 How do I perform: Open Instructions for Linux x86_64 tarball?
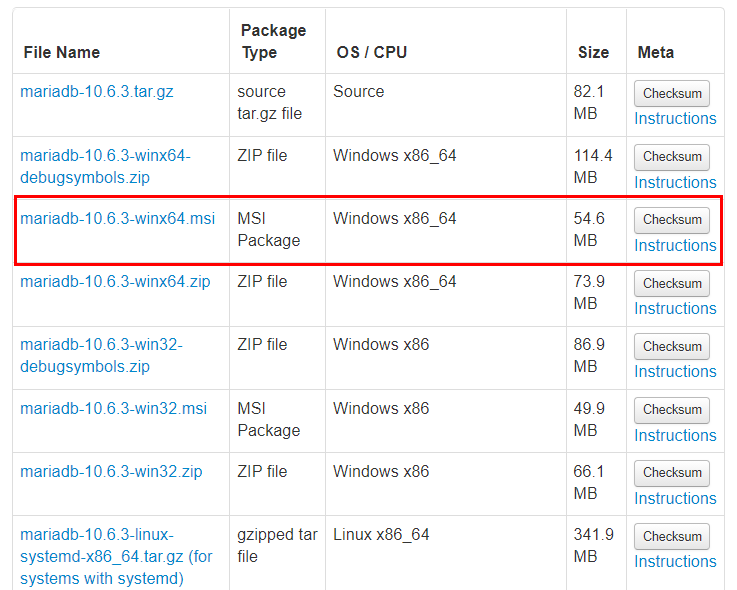click(x=675, y=561)
